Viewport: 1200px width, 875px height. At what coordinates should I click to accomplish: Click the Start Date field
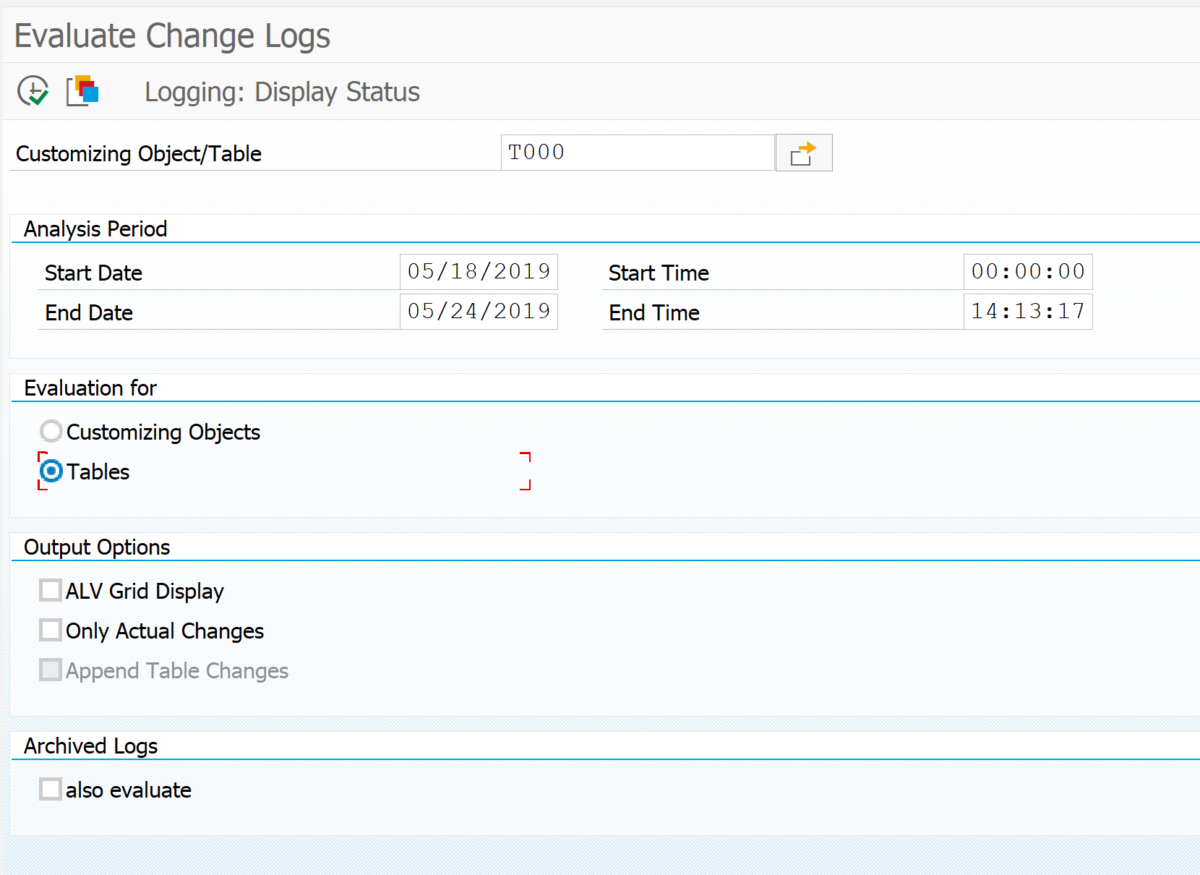point(478,272)
